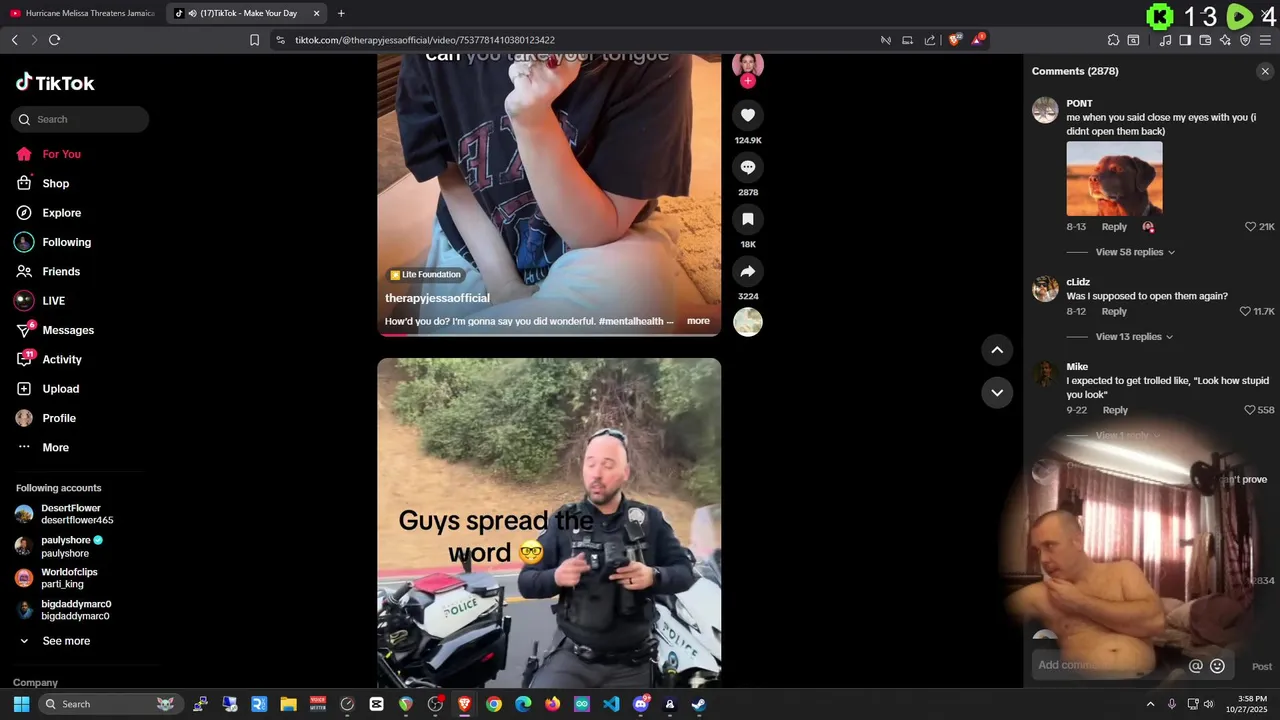This screenshot has width=1280, height=720.
Task: Open Steam from the taskbar
Action: pos(699,704)
